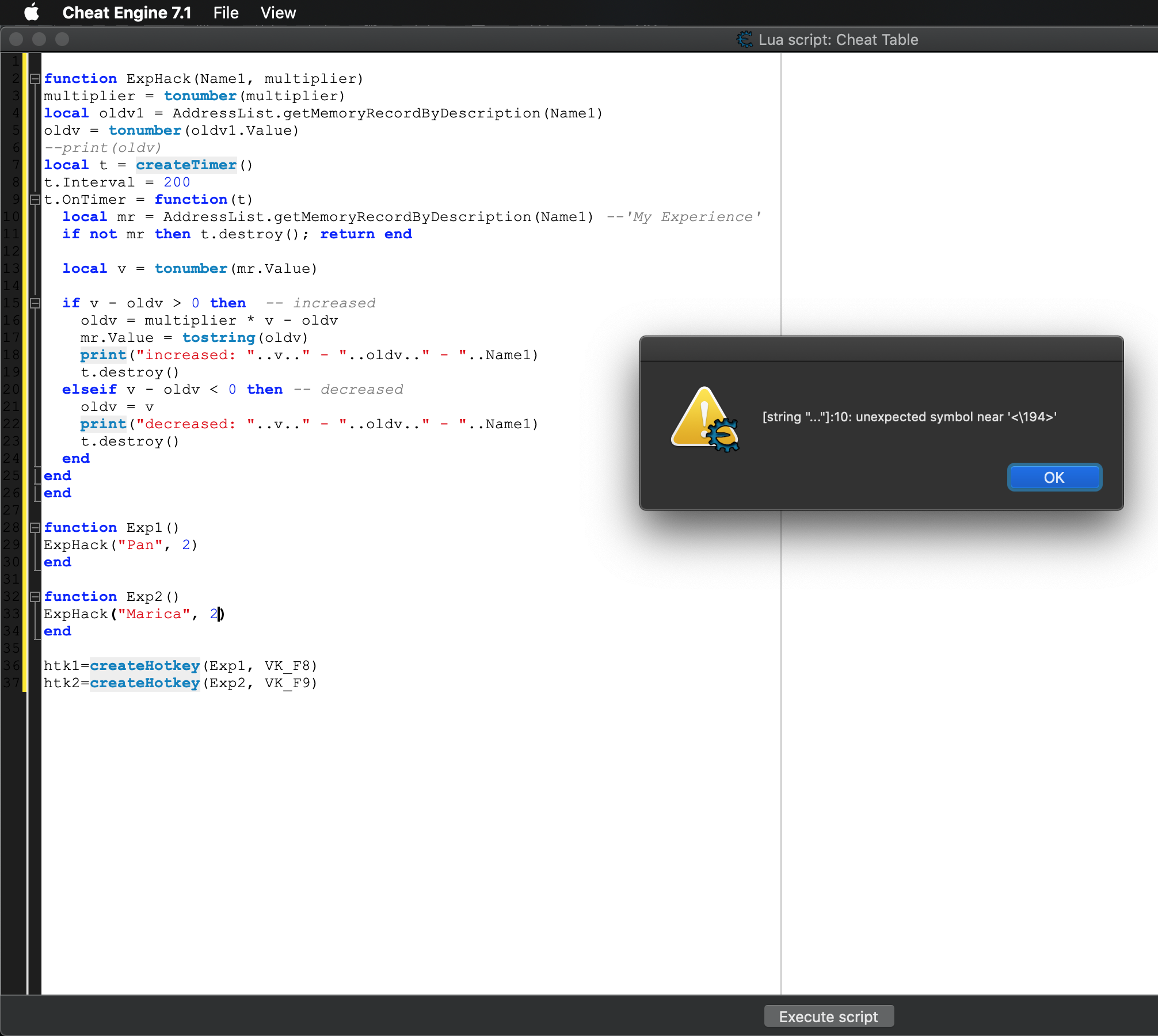
Task: Click the yellow change bar in the editor gutter
Action: point(24,374)
